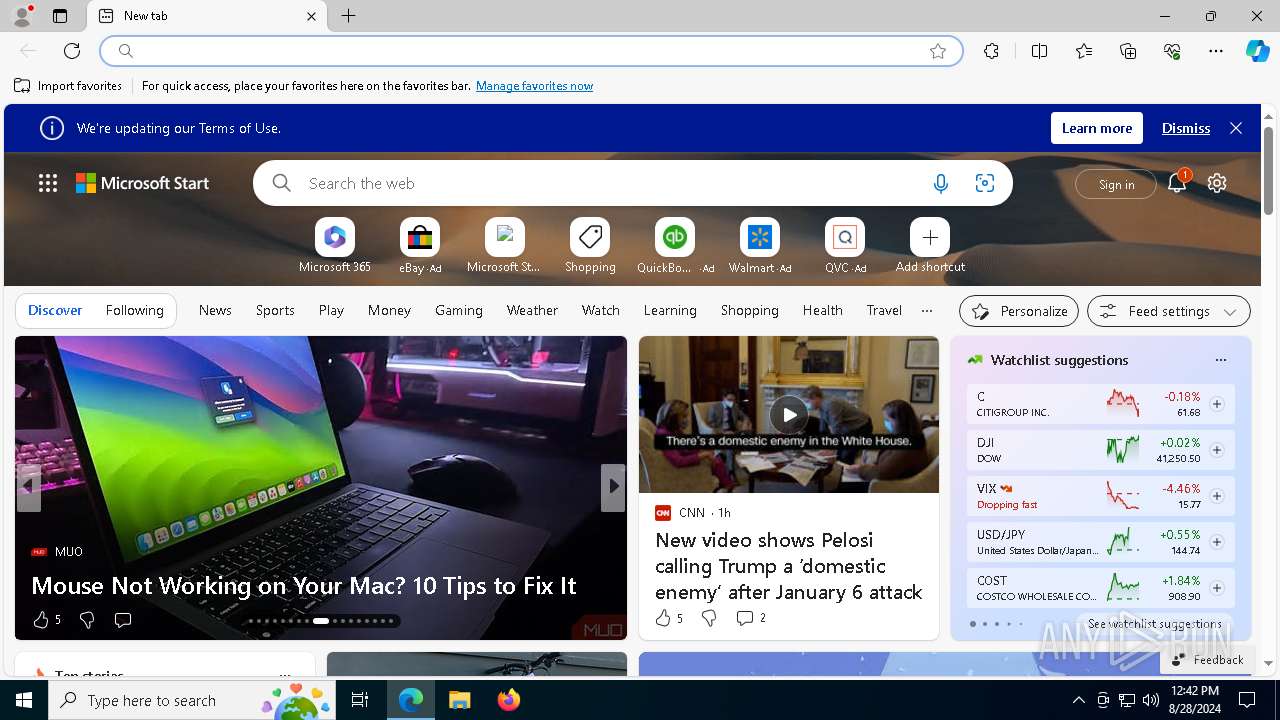Viewport: 1280px width, 720px height.
Task: Open Settings and more ellipsis menu
Action: (x=1216, y=51)
